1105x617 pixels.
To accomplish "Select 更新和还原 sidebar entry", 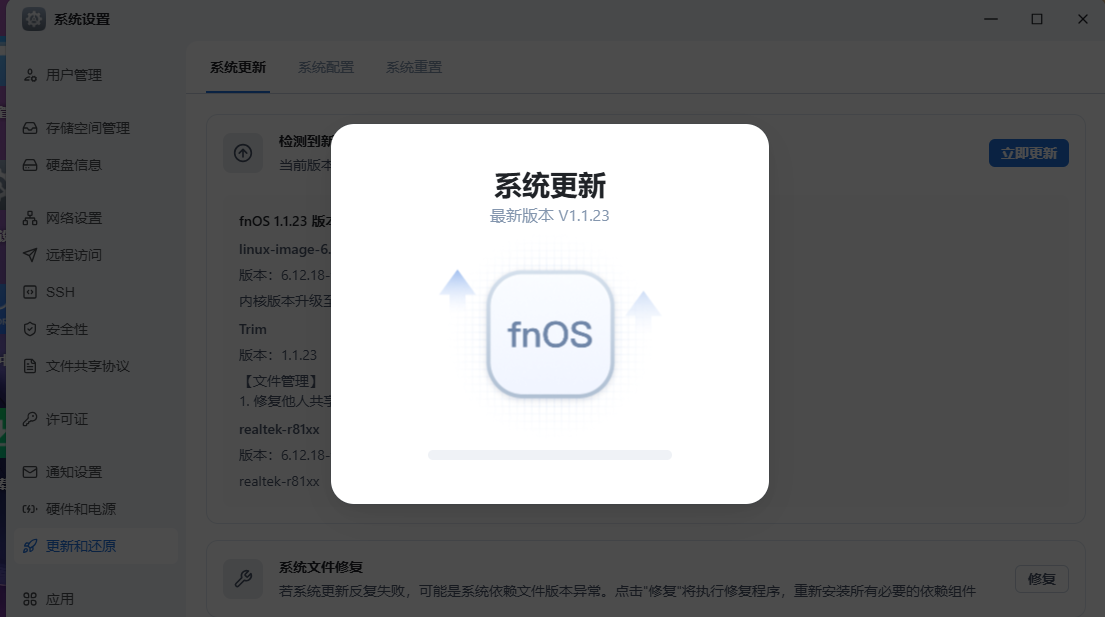I will [x=95, y=546].
